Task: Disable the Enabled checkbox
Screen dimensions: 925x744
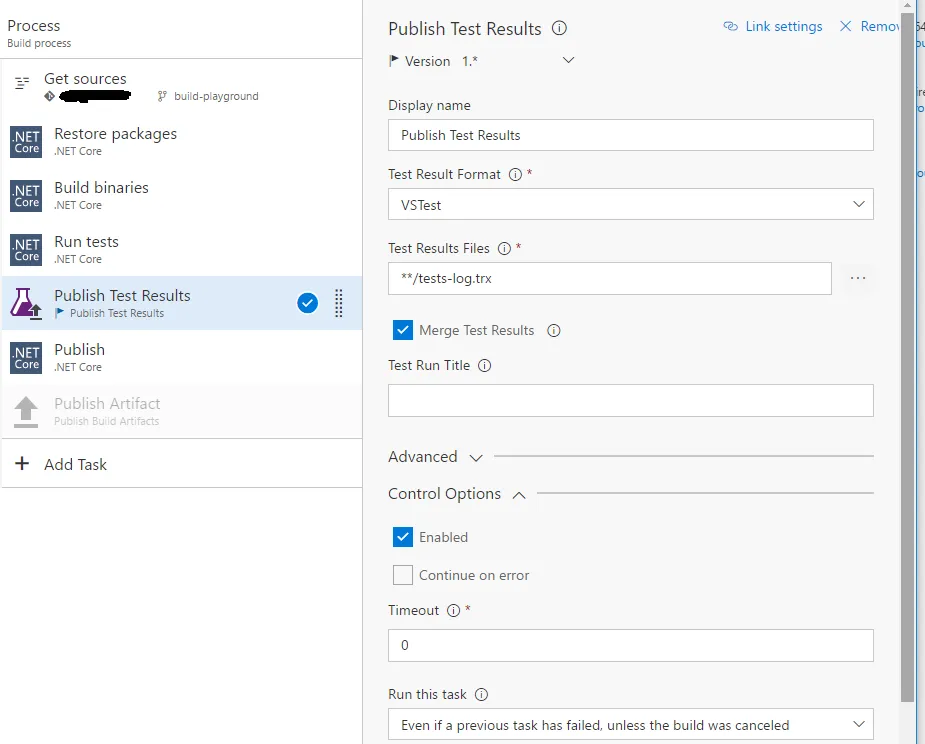Action: coord(403,537)
